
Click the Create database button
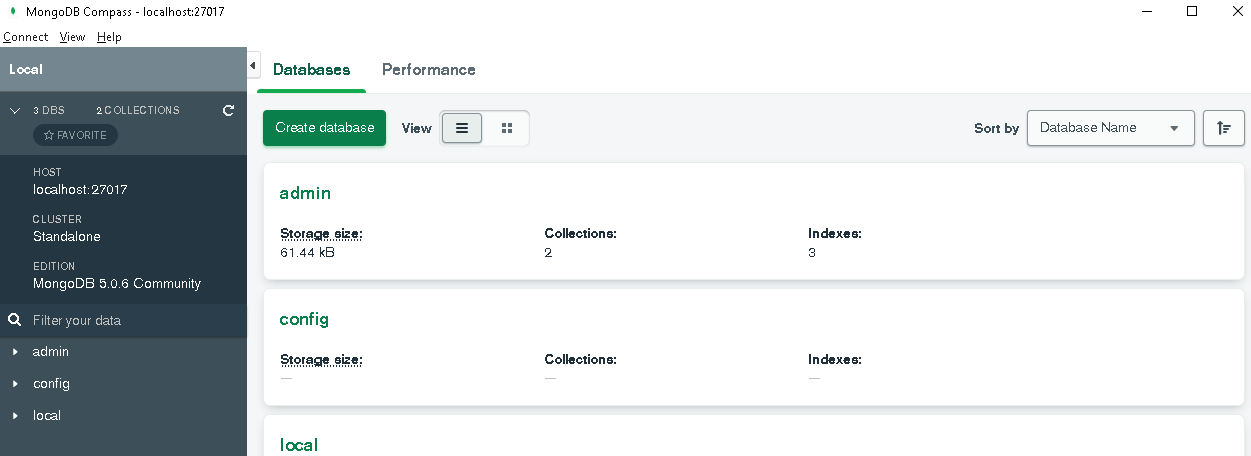coord(324,128)
